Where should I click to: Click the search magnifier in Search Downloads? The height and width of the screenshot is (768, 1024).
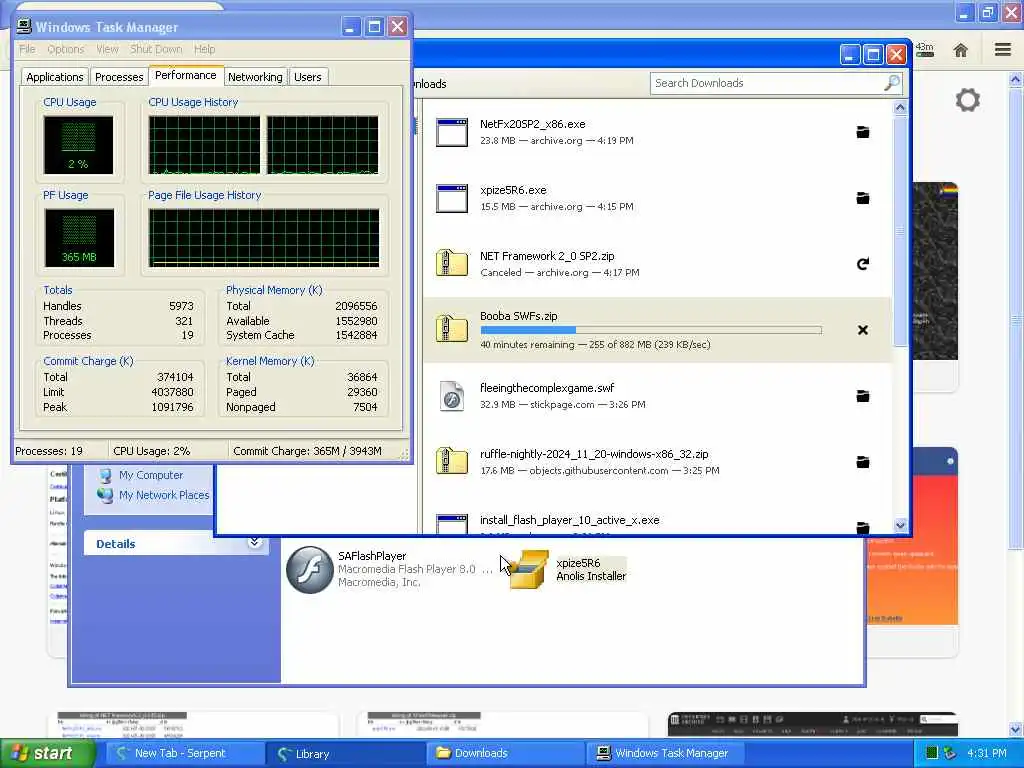(892, 83)
